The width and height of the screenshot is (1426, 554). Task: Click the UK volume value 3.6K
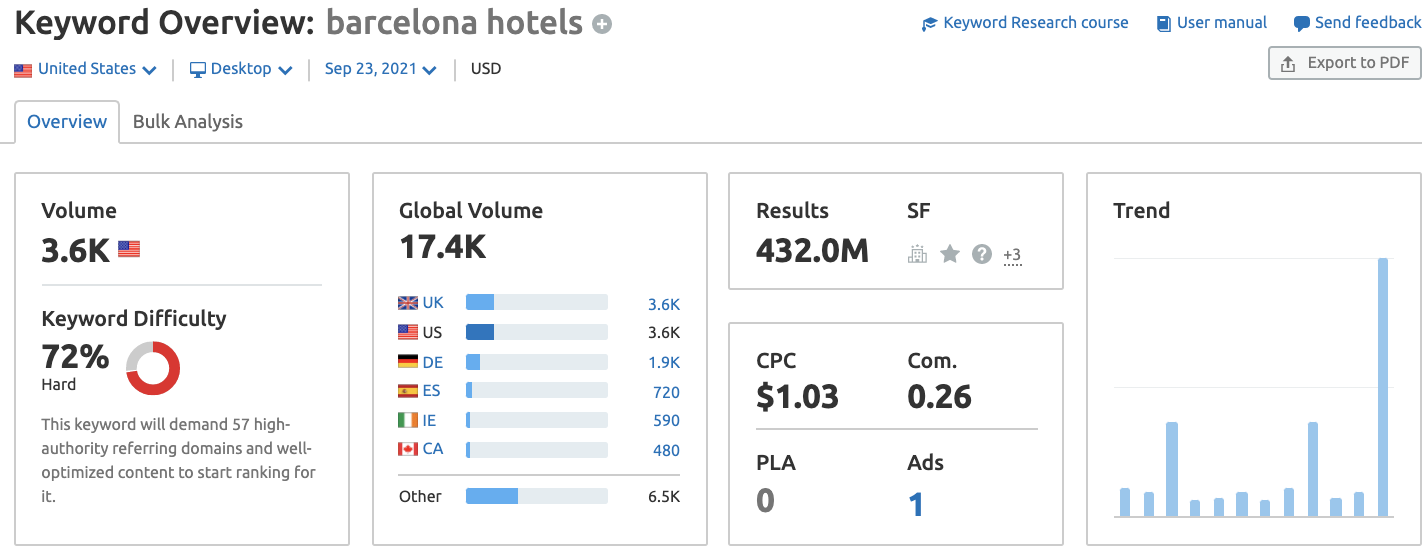pos(664,305)
